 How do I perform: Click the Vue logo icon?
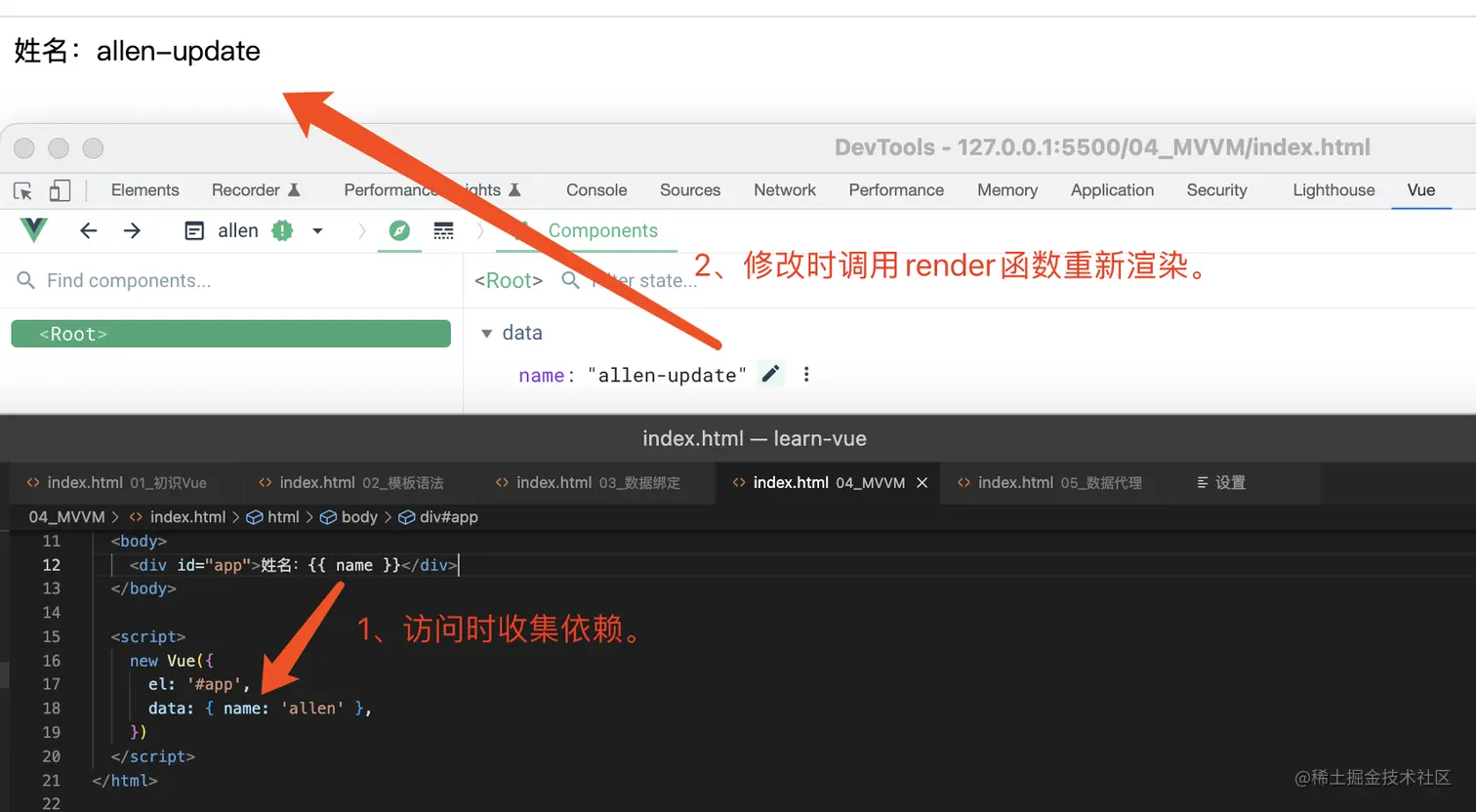pos(34,230)
